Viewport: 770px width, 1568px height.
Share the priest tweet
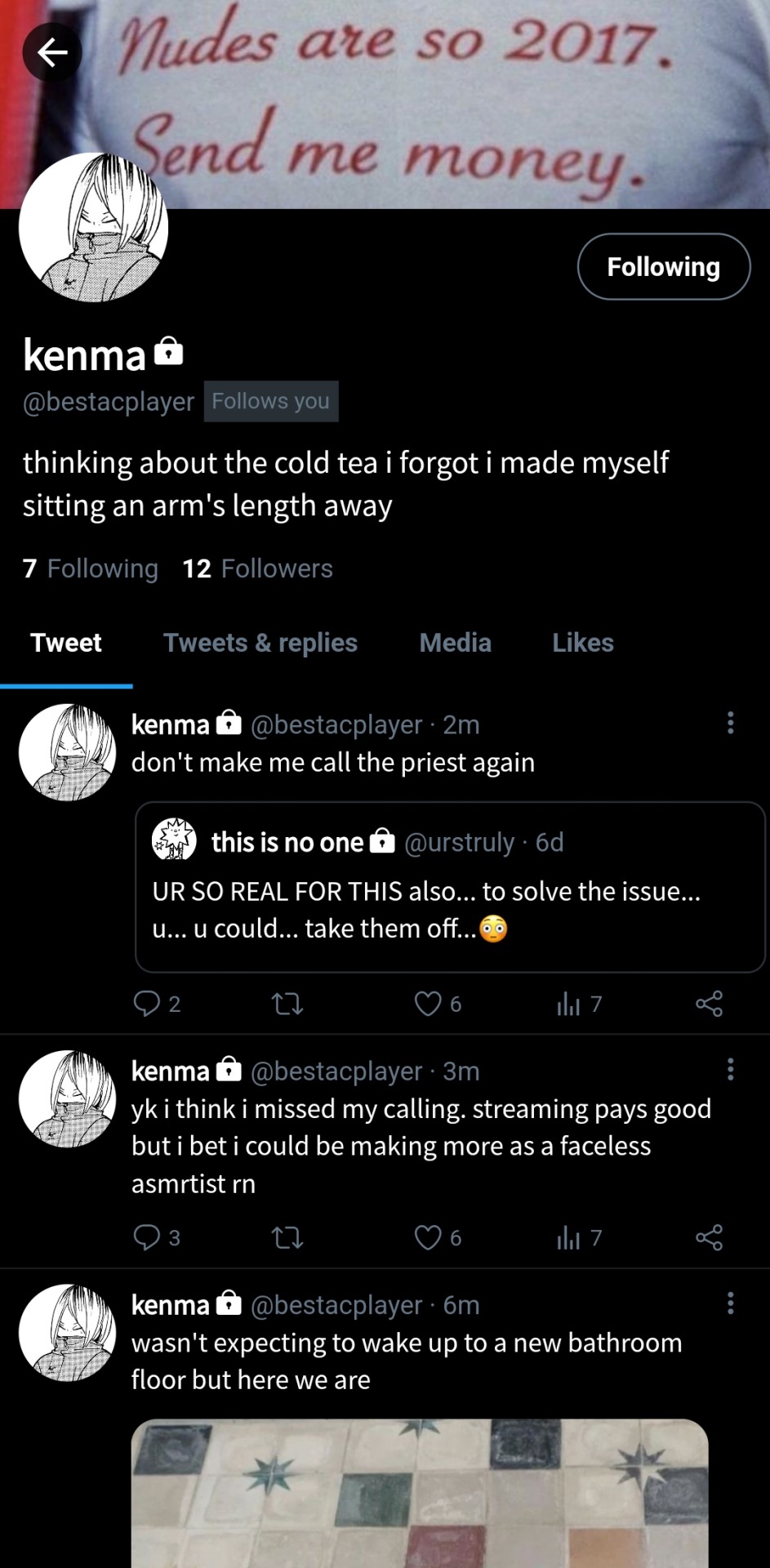point(709,1003)
